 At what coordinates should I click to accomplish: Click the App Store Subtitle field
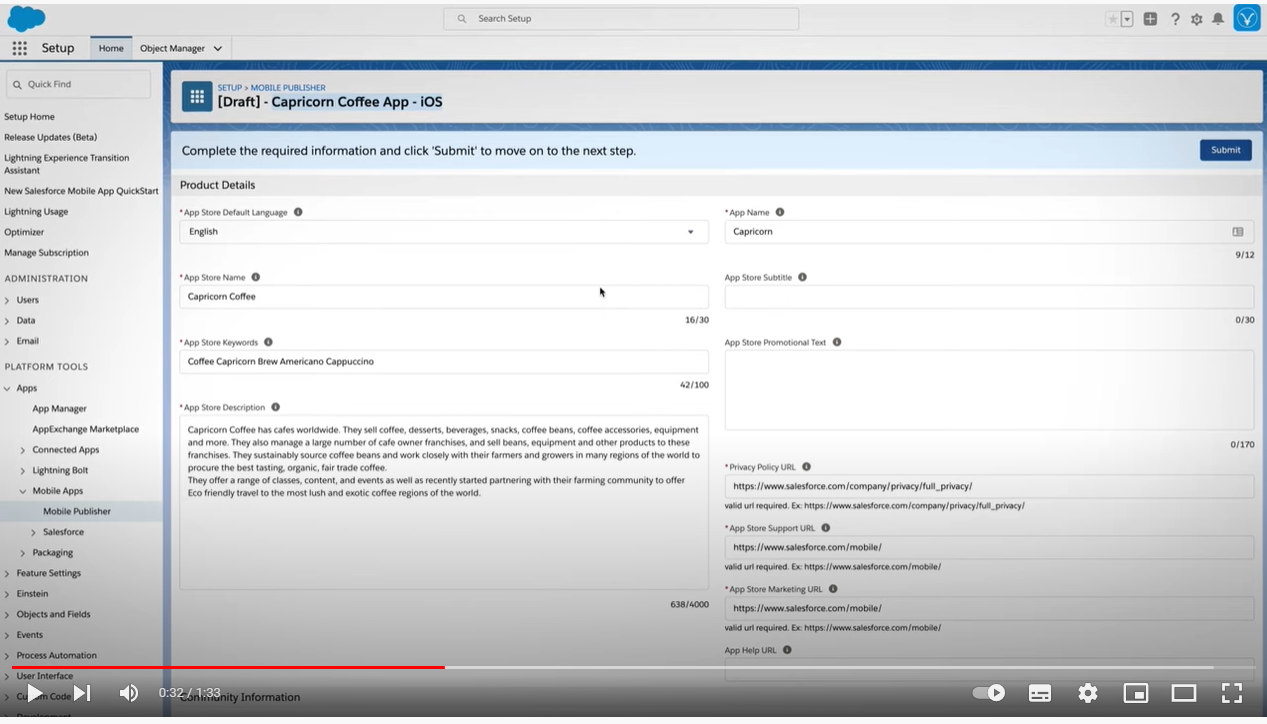(989, 297)
